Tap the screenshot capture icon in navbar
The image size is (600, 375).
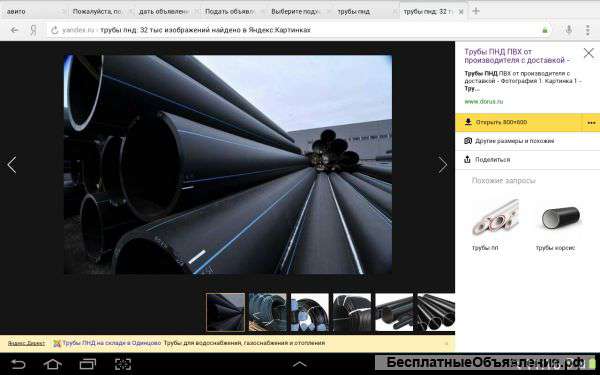tap(123, 364)
